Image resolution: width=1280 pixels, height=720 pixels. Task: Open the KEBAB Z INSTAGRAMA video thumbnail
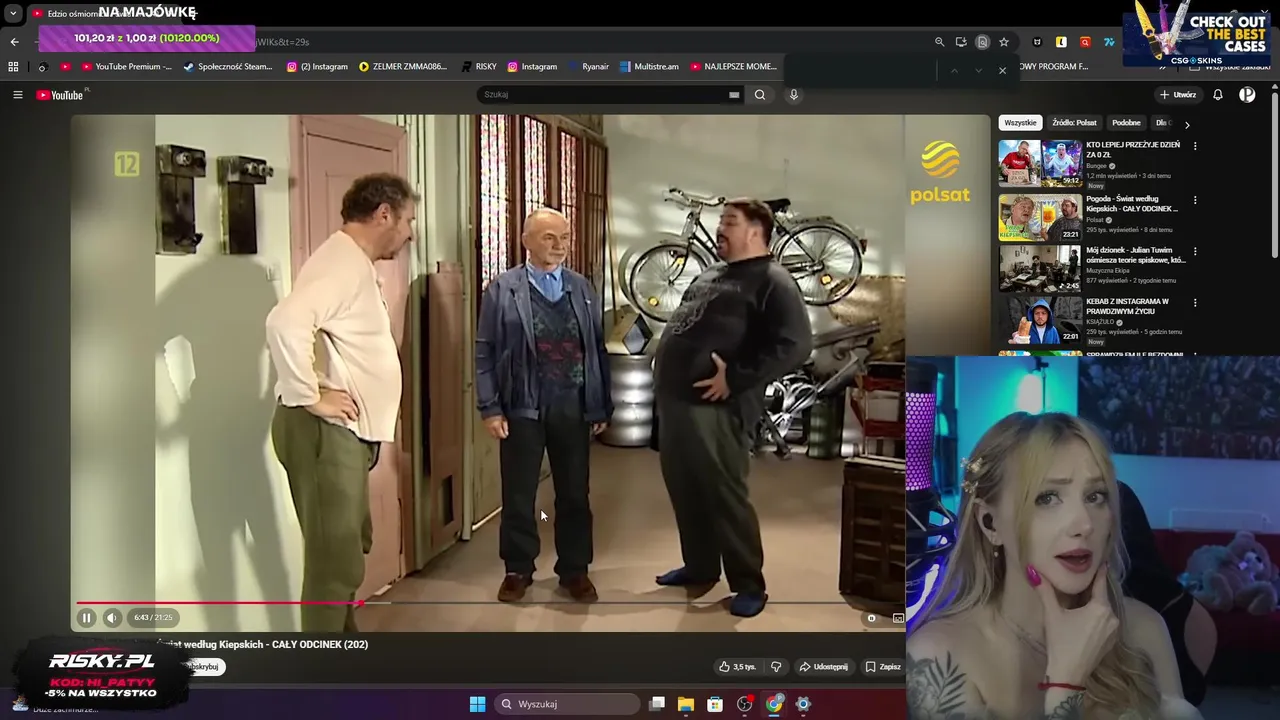pyautogui.click(x=1040, y=320)
